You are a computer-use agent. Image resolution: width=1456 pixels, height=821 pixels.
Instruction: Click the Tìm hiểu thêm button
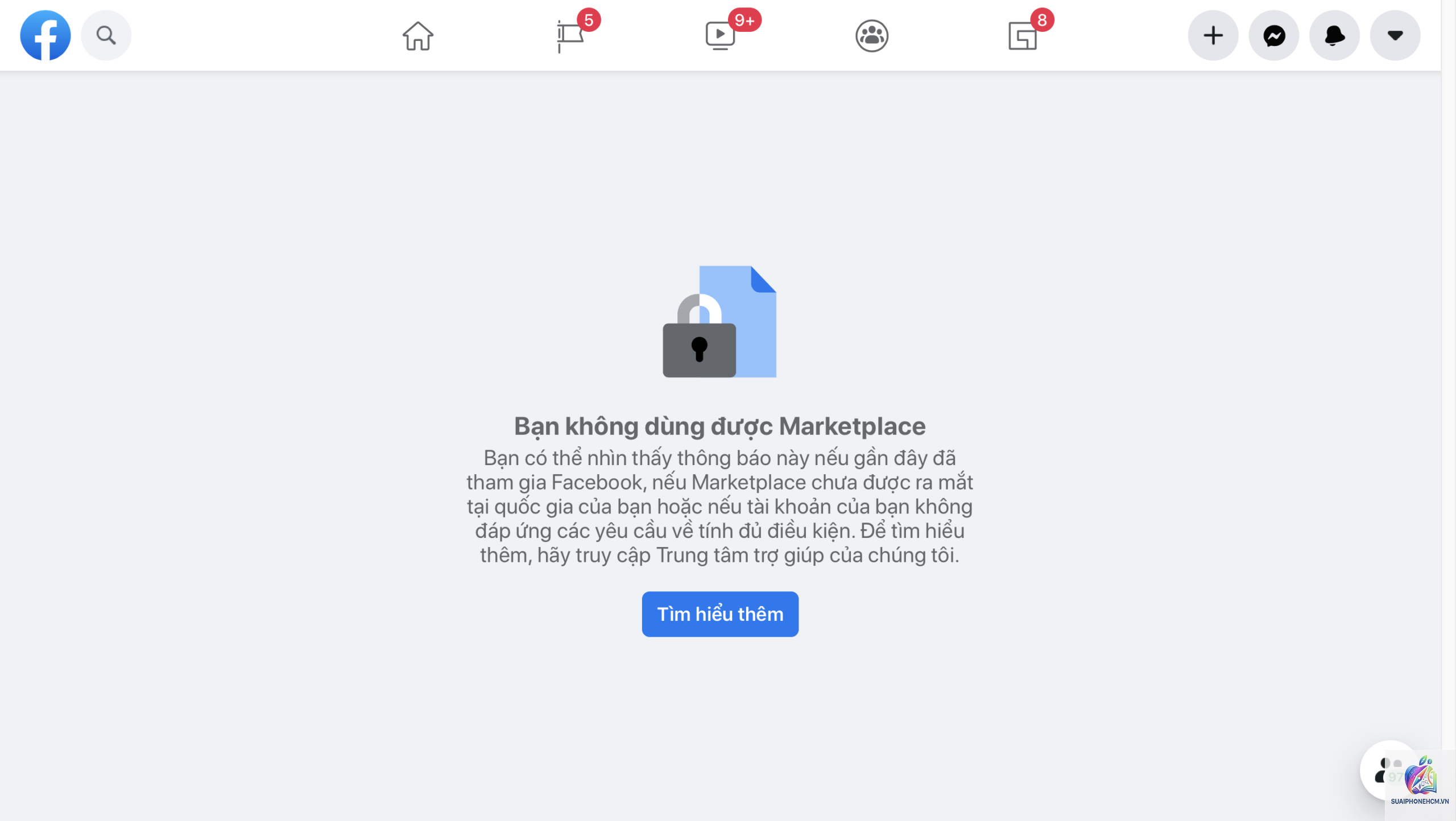click(x=720, y=614)
